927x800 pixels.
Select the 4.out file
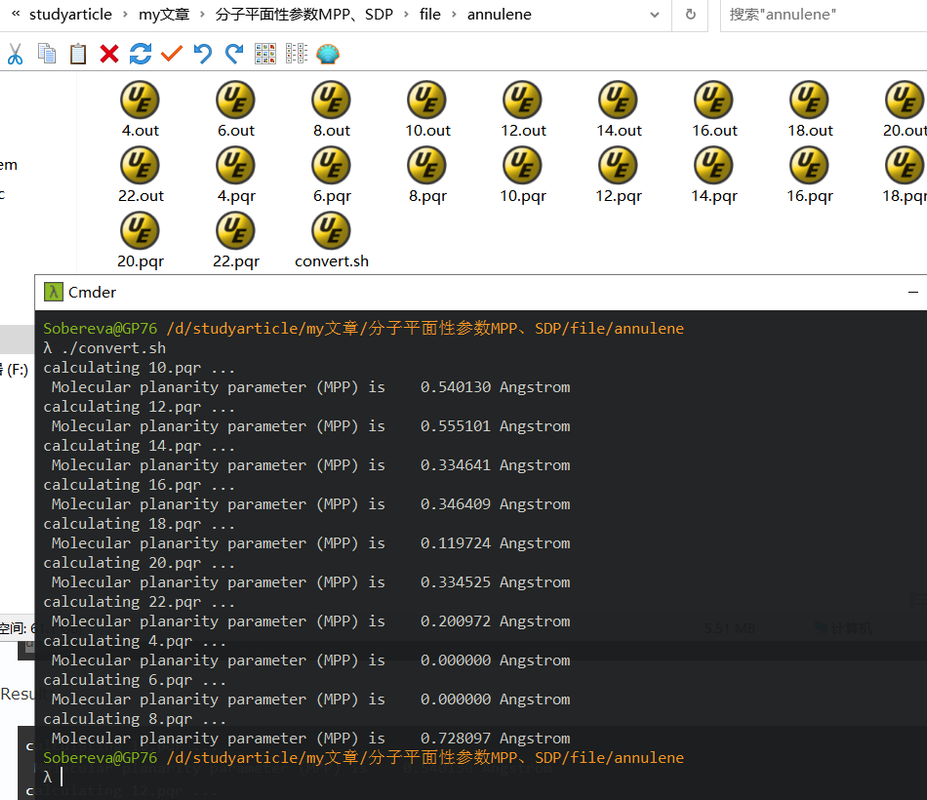(x=140, y=110)
